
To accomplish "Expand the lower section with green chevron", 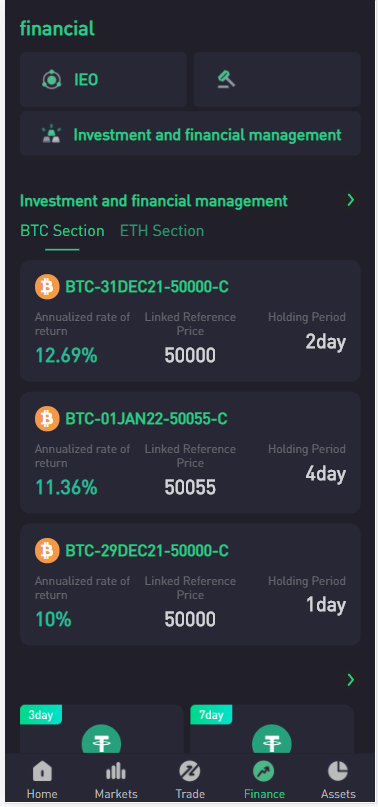I will (351, 680).
